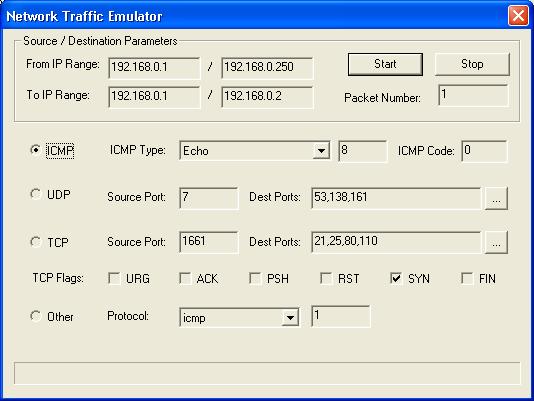Viewport: 534px width, 401px height.
Task: Open the ICMP Type dropdown
Action: (321, 151)
